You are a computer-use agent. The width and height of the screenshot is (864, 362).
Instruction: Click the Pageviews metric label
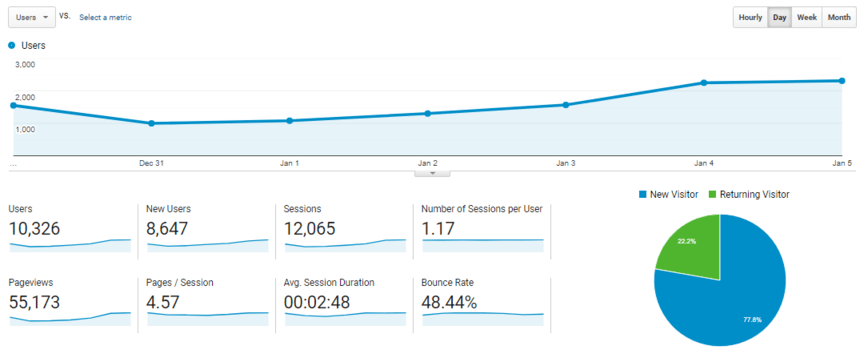point(31,283)
